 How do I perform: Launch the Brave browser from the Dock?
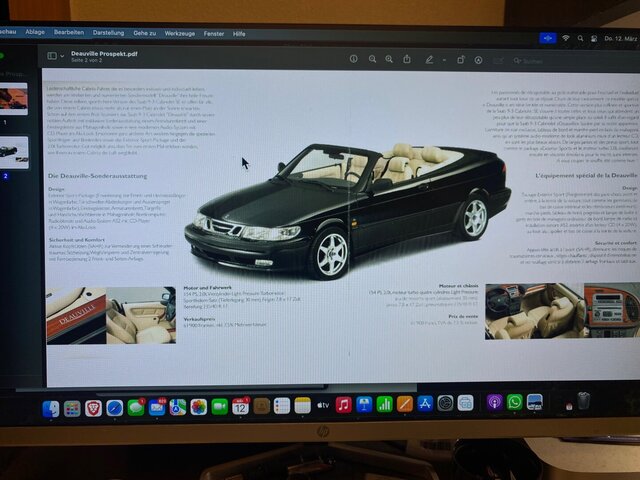[93, 408]
